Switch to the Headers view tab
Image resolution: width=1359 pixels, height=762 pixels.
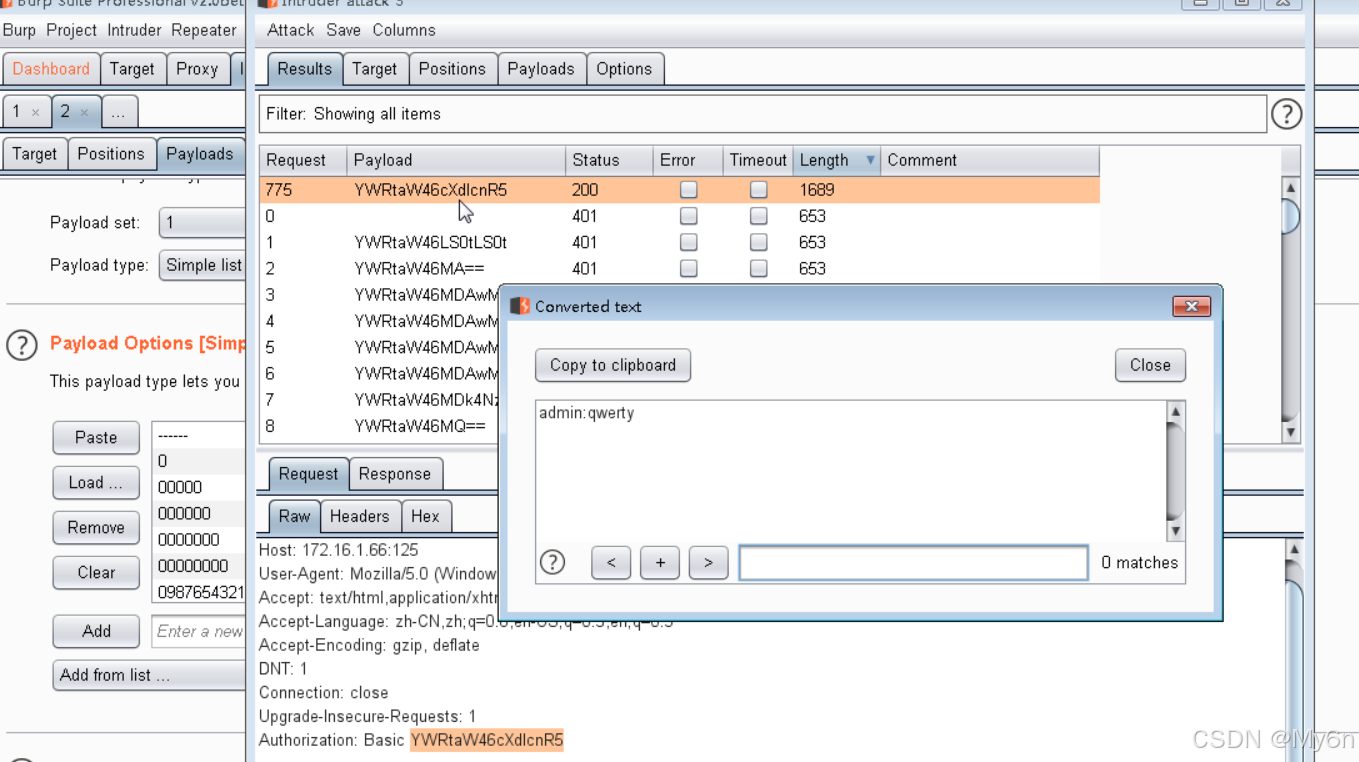(359, 516)
